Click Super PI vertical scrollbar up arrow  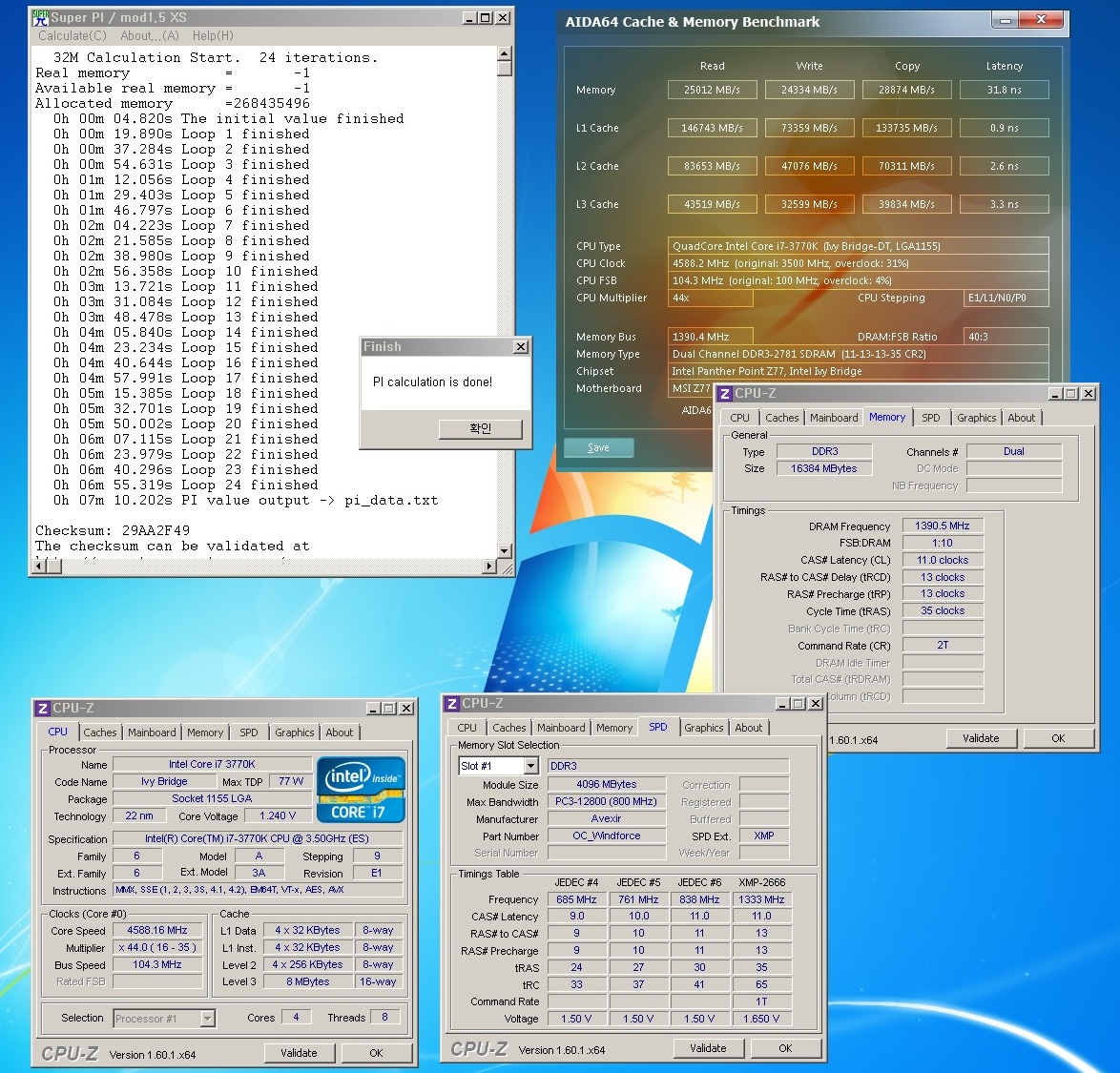505,53
